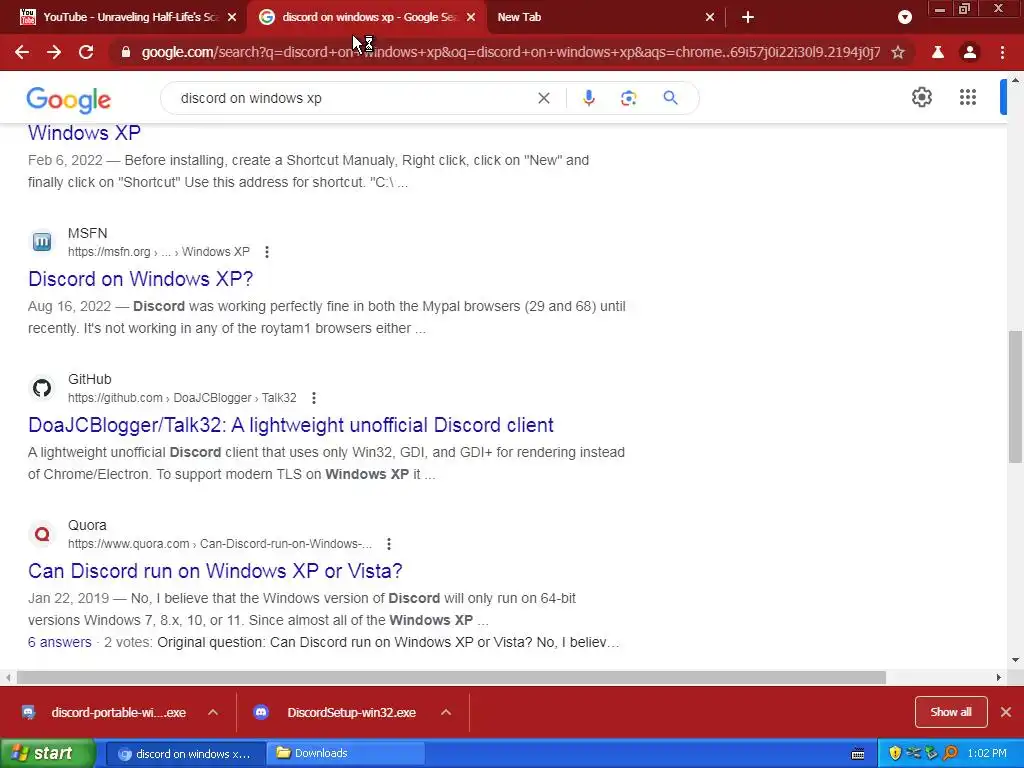Click the GitHub site favicon
The height and width of the screenshot is (768, 1024).
(42, 388)
